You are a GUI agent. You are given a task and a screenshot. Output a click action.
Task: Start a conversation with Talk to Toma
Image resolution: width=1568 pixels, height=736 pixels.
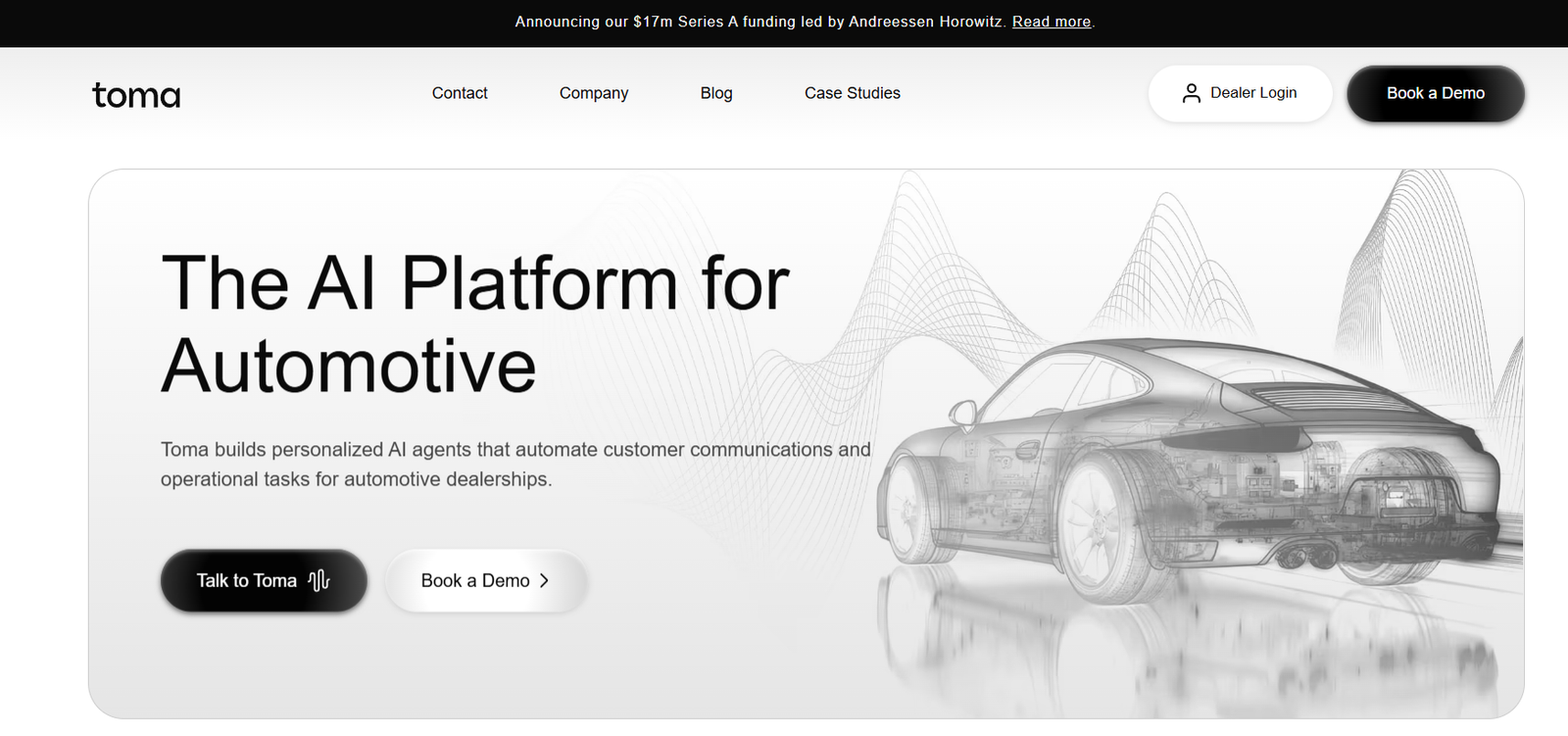[247, 580]
